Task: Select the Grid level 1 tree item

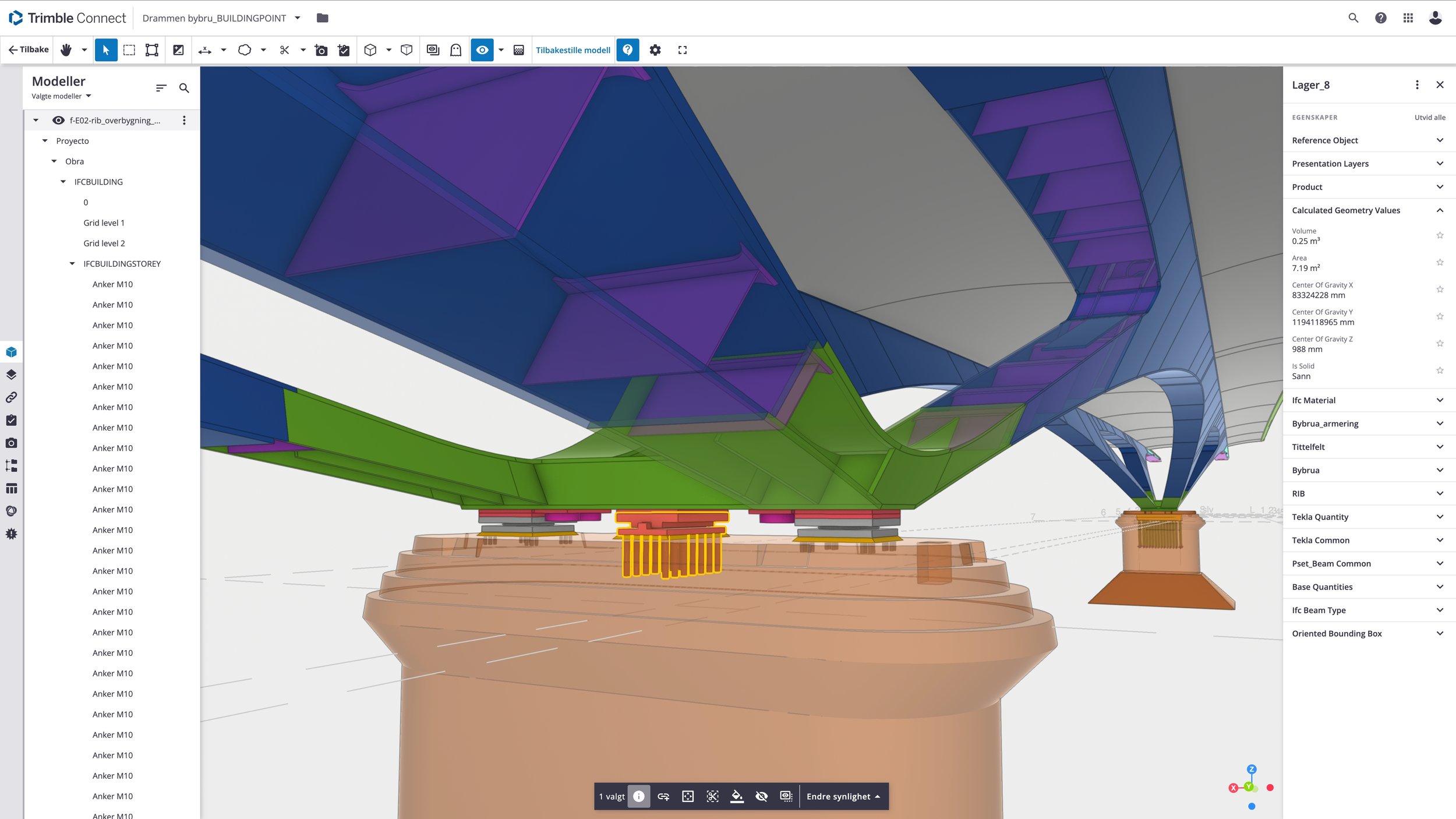Action: point(104,223)
